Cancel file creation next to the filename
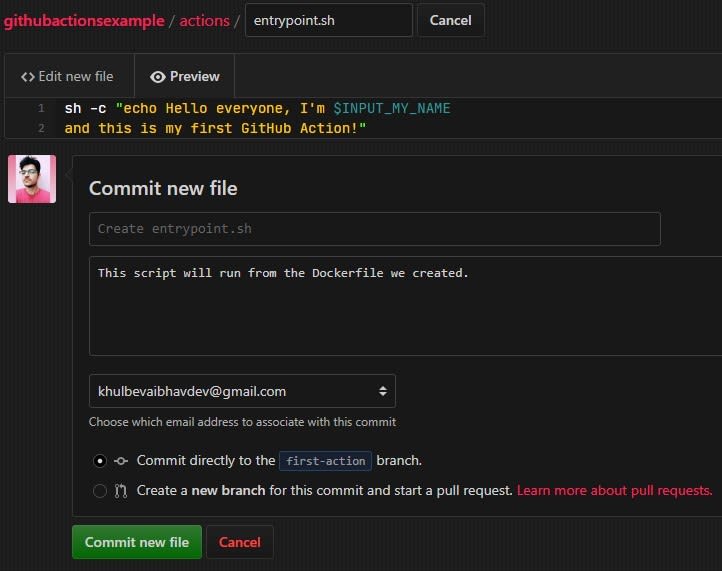722x571 pixels. click(x=450, y=20)
